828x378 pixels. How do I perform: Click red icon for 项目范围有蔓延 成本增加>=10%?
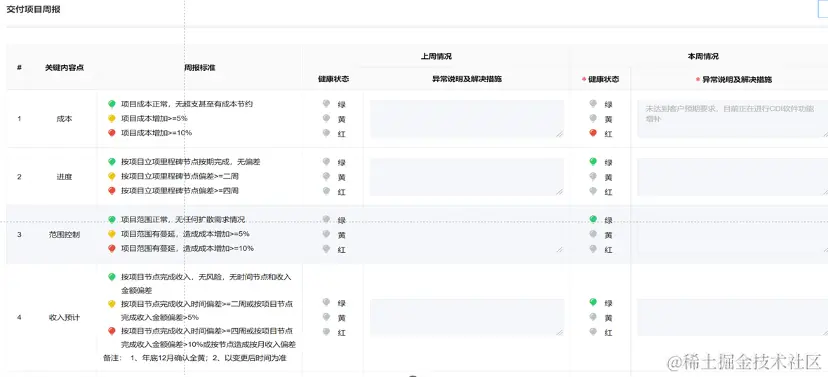(x=111, y=248)
